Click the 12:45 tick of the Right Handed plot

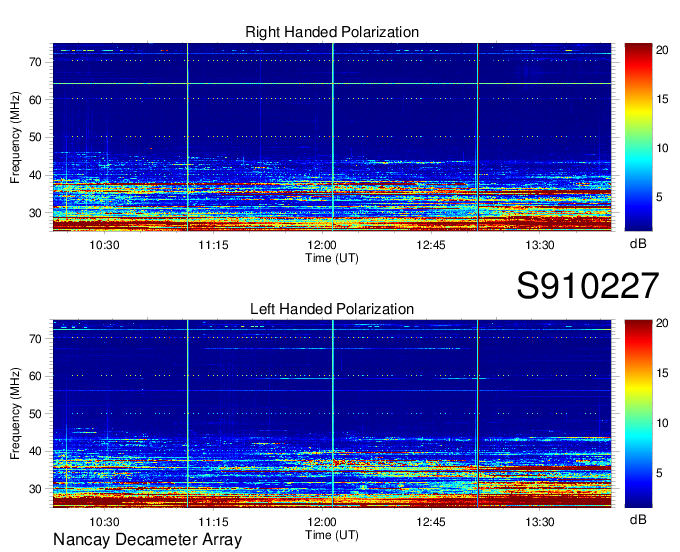[x=431, y=245]
